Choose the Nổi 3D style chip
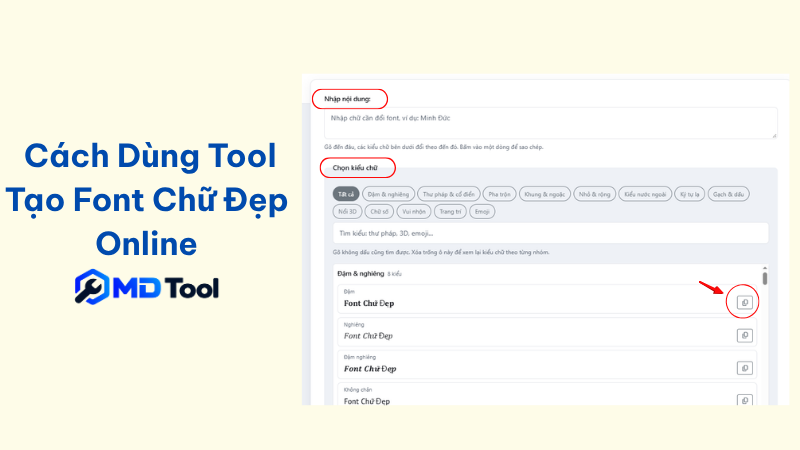The width and height of the screenshot is (800, 450). tap(347, 211)
